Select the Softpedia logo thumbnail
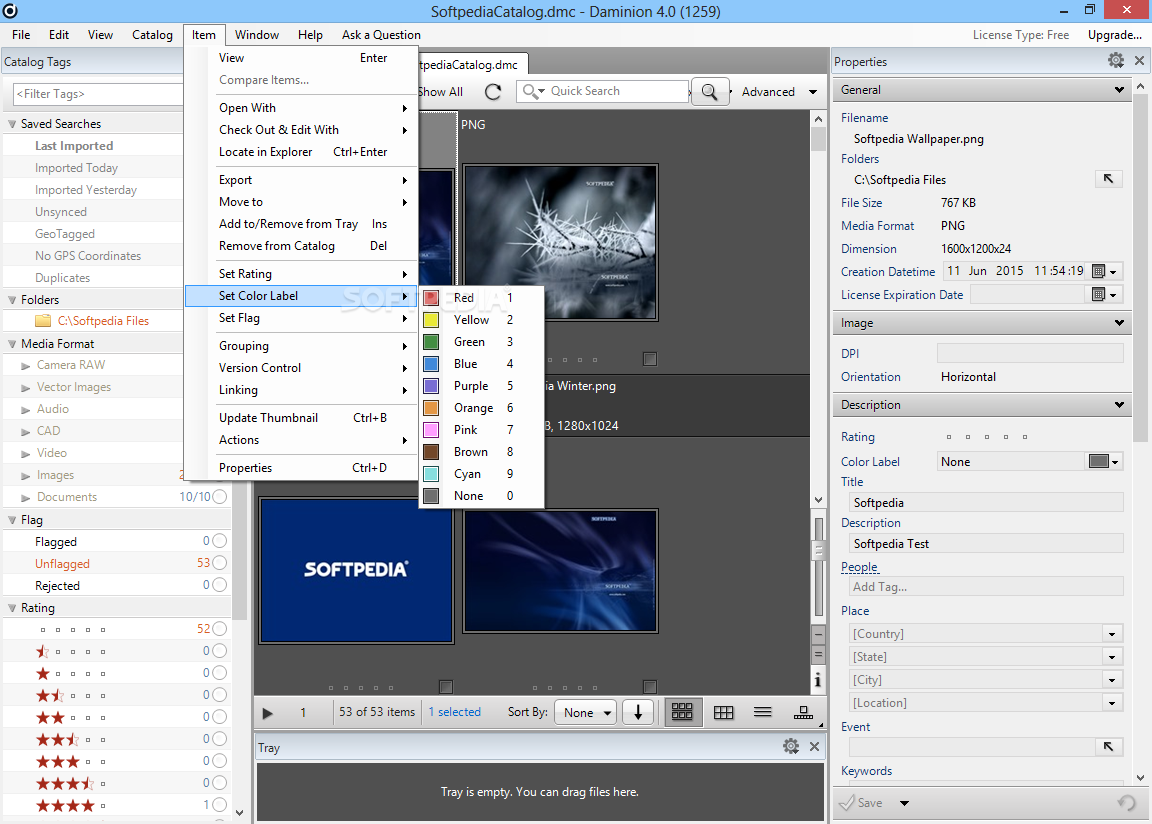The width and height of the screenshot is (1152, 824). click(356, 570)
